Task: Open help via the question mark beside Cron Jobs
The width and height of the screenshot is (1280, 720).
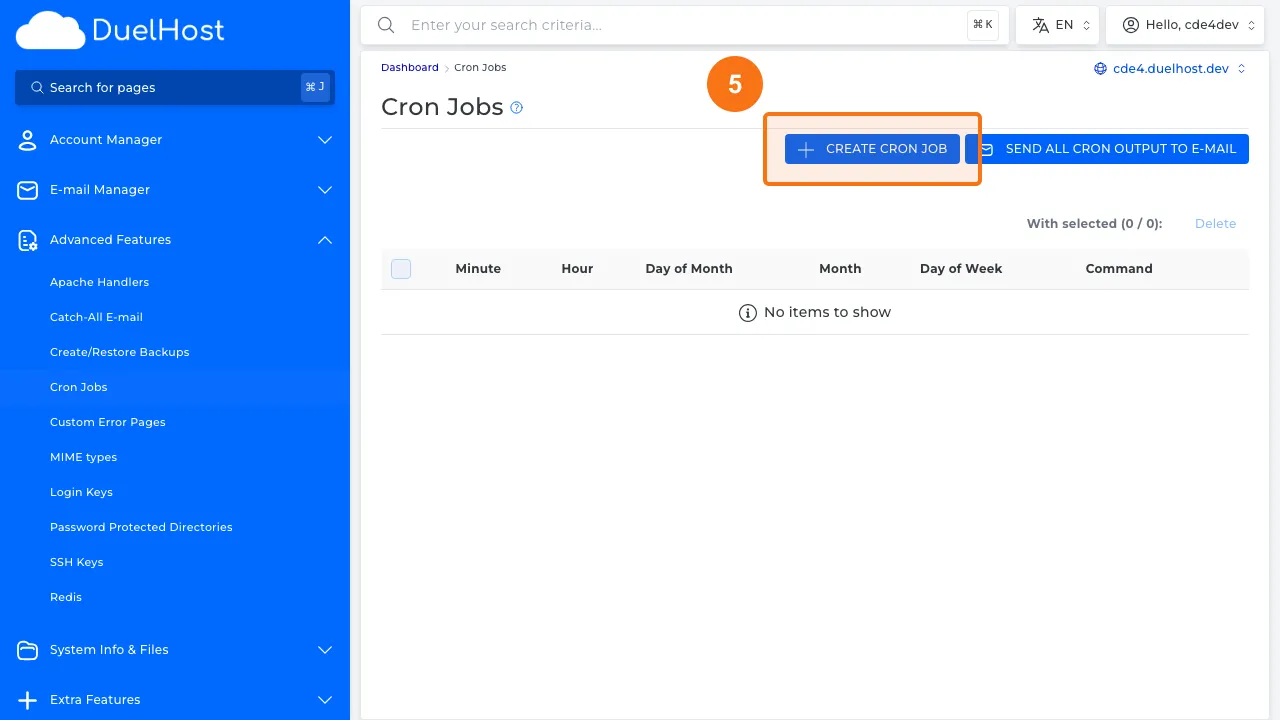Action: coord(516,107)
